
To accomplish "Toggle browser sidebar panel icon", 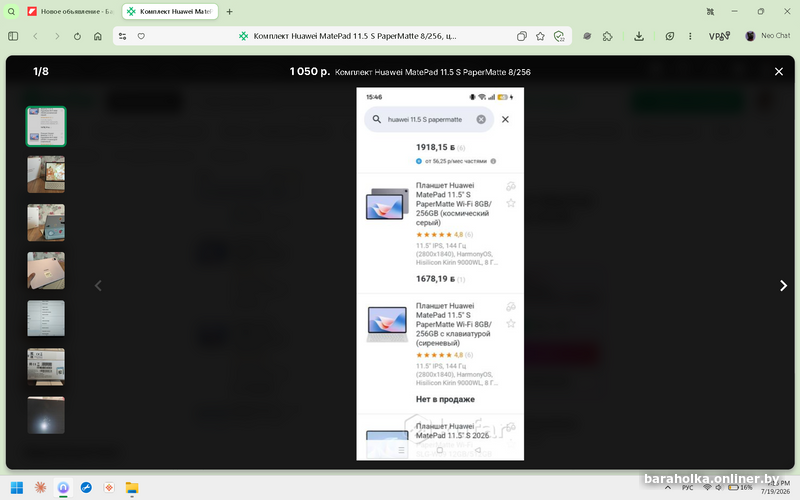I will click(13, 36).
